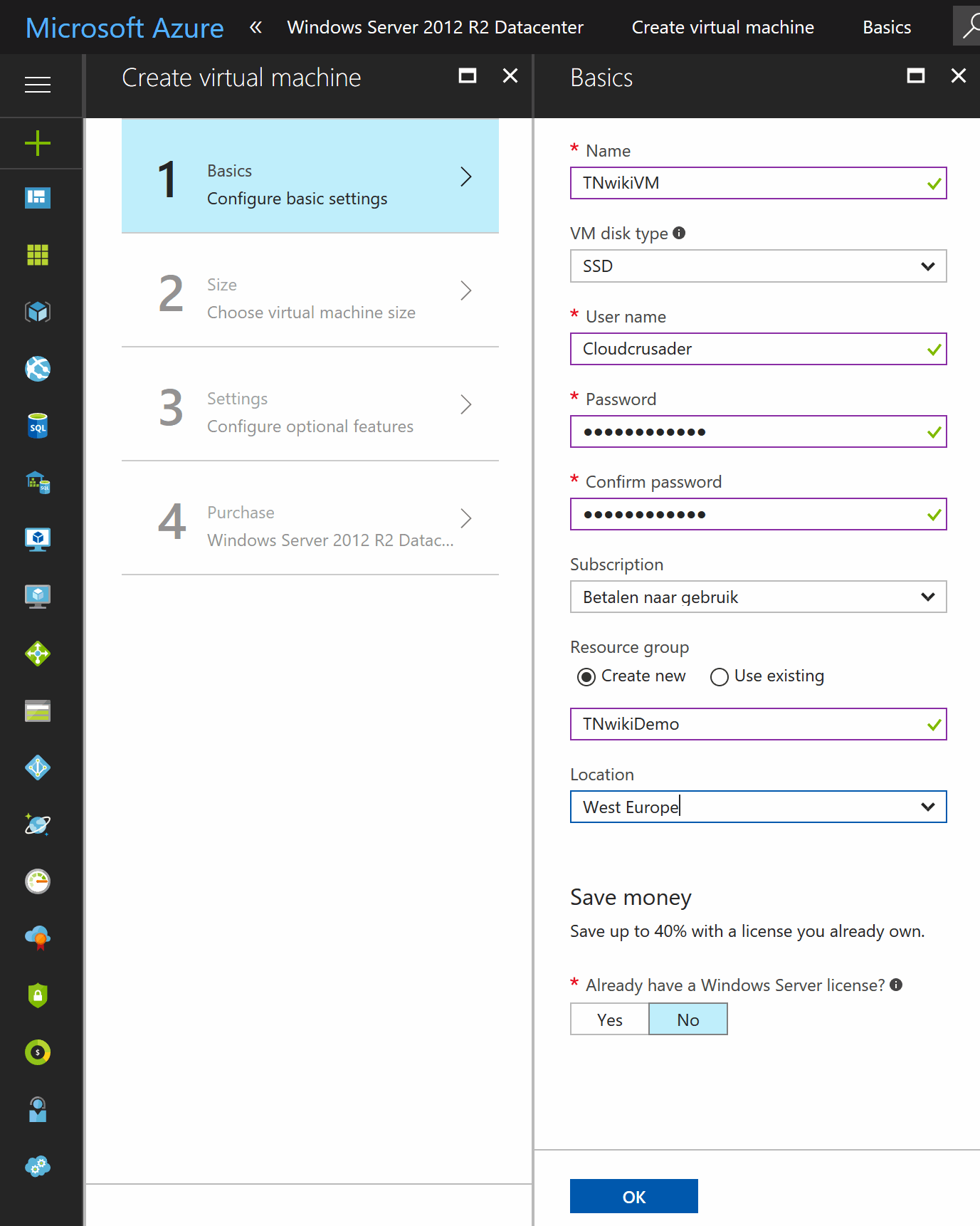Open SQL databases icon in sidebar
980x1226 pixels.
coord(38,426)
